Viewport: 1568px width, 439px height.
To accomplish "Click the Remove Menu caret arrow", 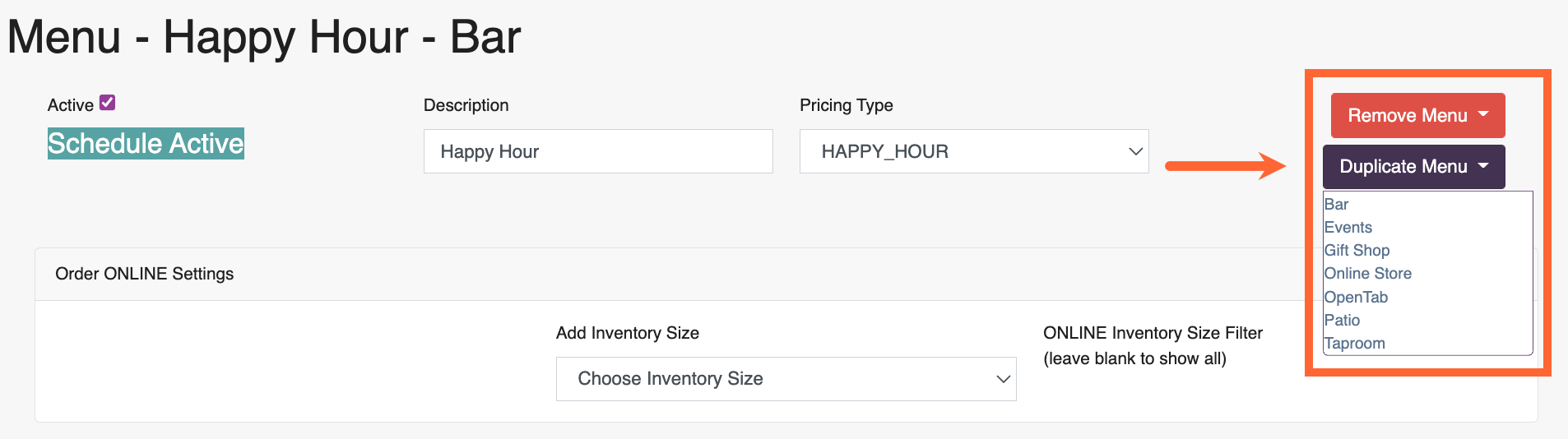I will (x=1483, y=114).
